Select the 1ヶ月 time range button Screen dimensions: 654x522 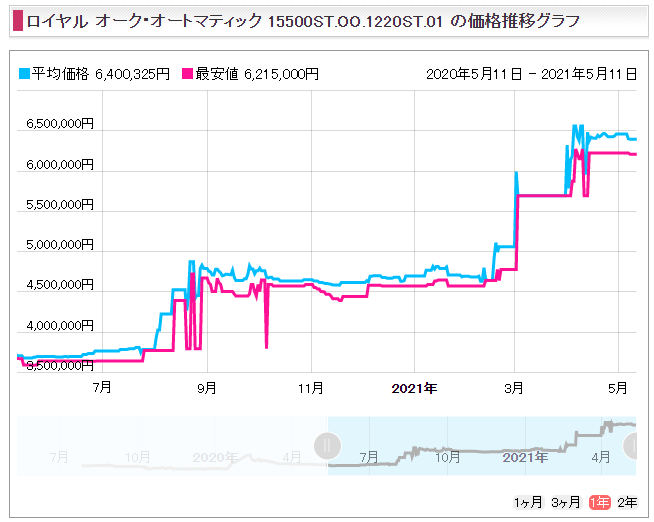528,502
